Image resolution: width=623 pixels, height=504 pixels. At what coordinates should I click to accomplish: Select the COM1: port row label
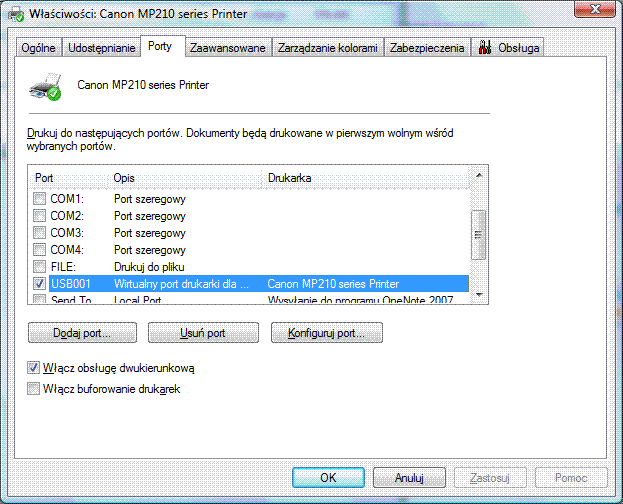tap(67, 198)
